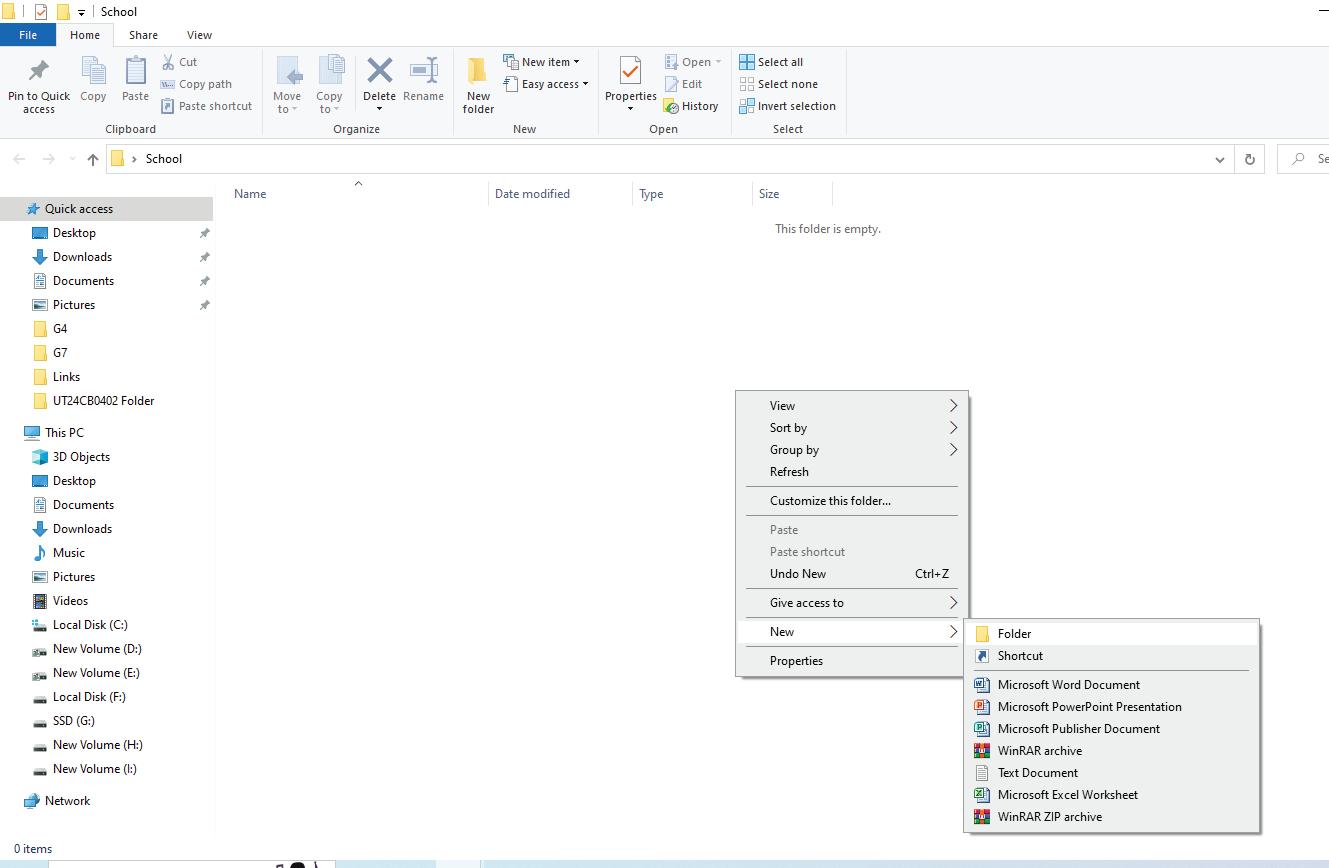
Task: Click Invert selection in ribbon
Action: (787, 106)
